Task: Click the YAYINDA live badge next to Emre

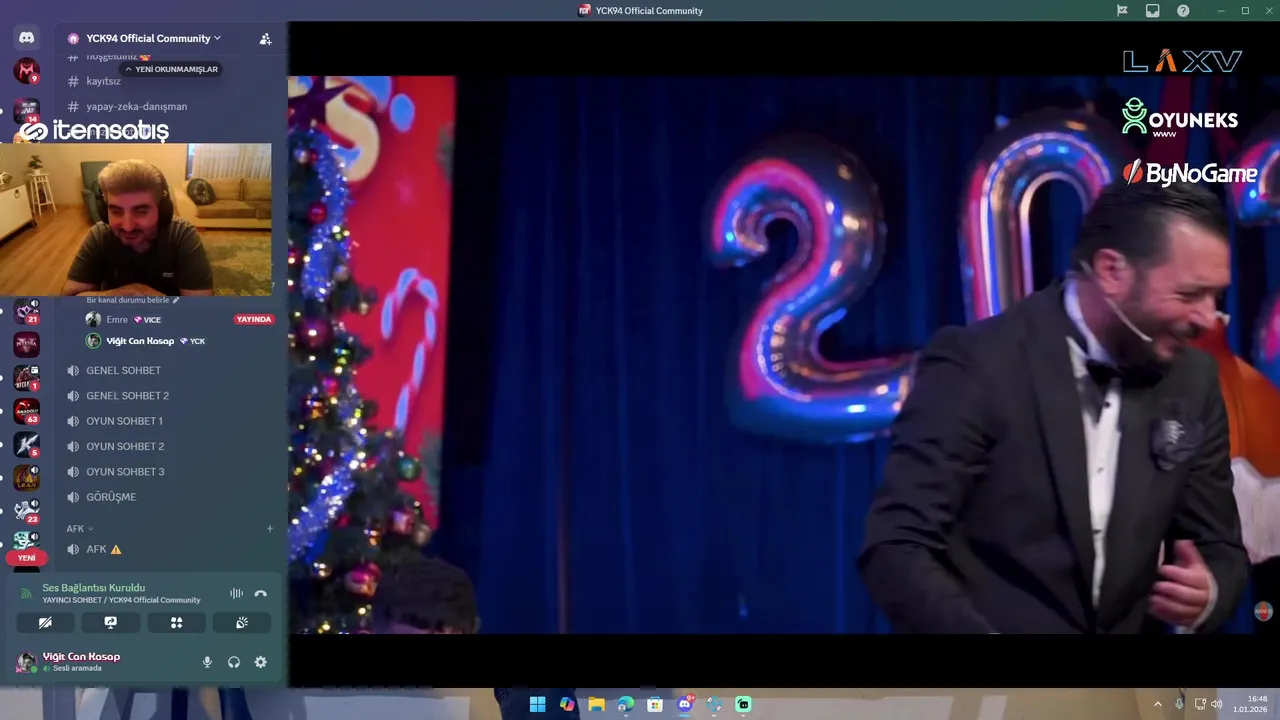Action: (254, 320)
